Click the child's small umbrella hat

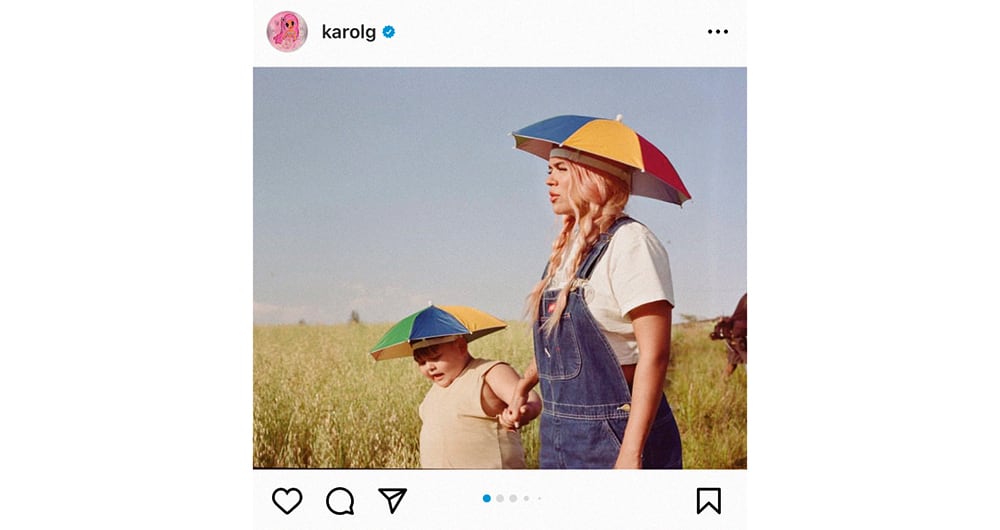[x=437, y=329]
